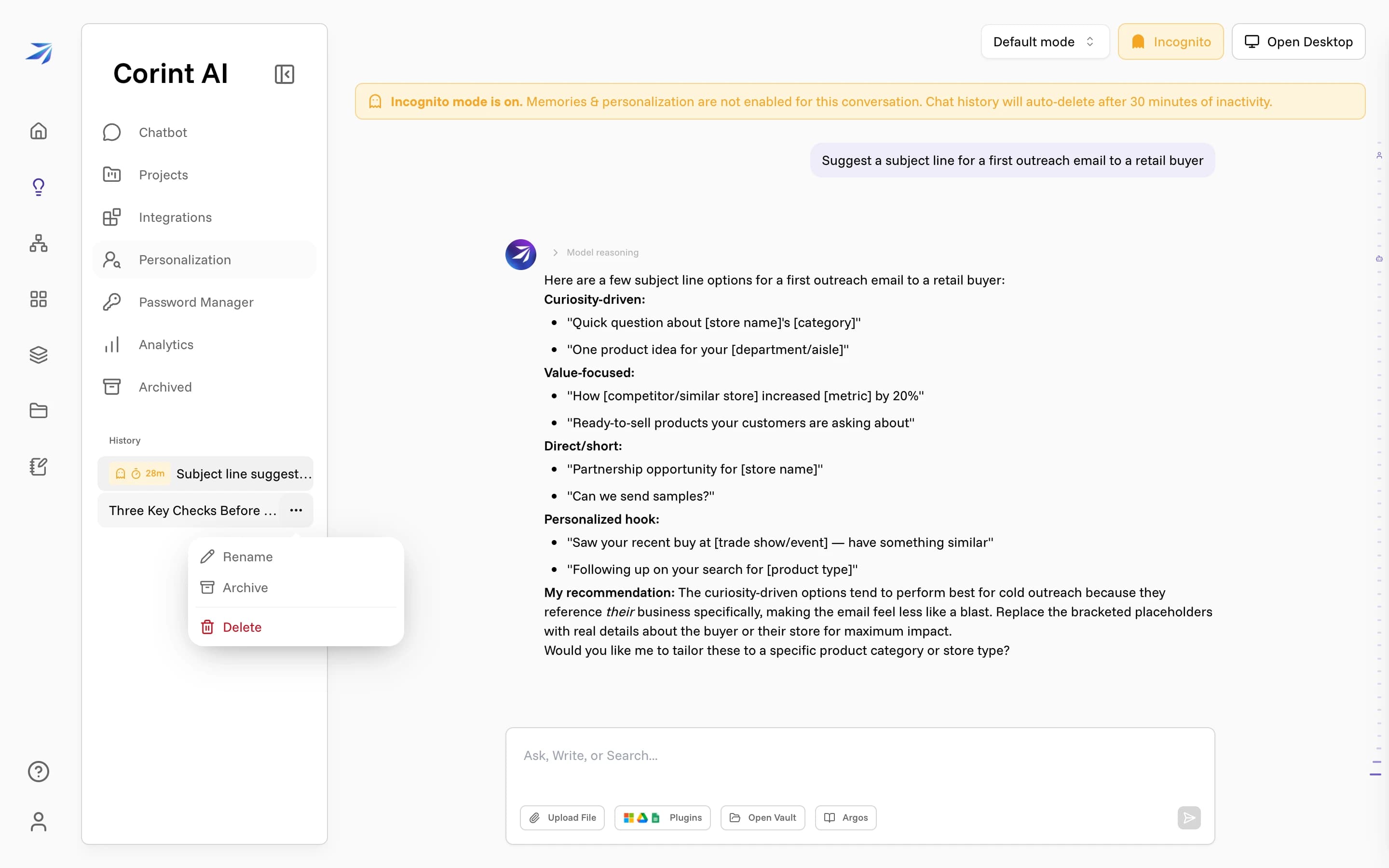Viewport: 1389px width, 868px height.
Task: Click the Personalization person icon
Action: (x=111, y=259)
